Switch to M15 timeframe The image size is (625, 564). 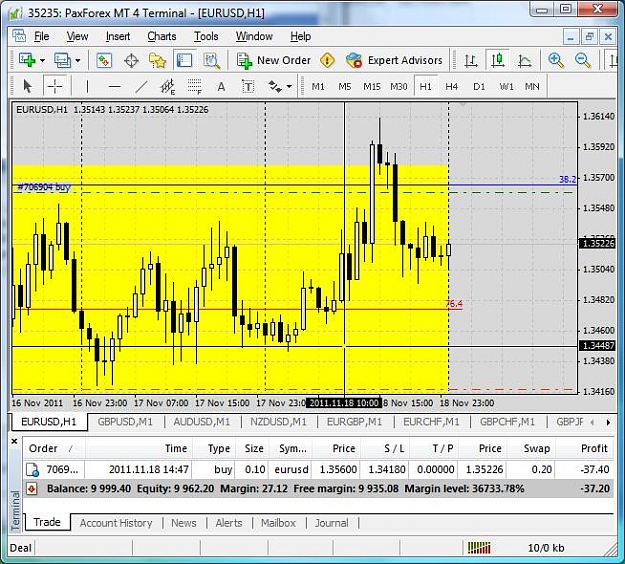click(371, 86)
